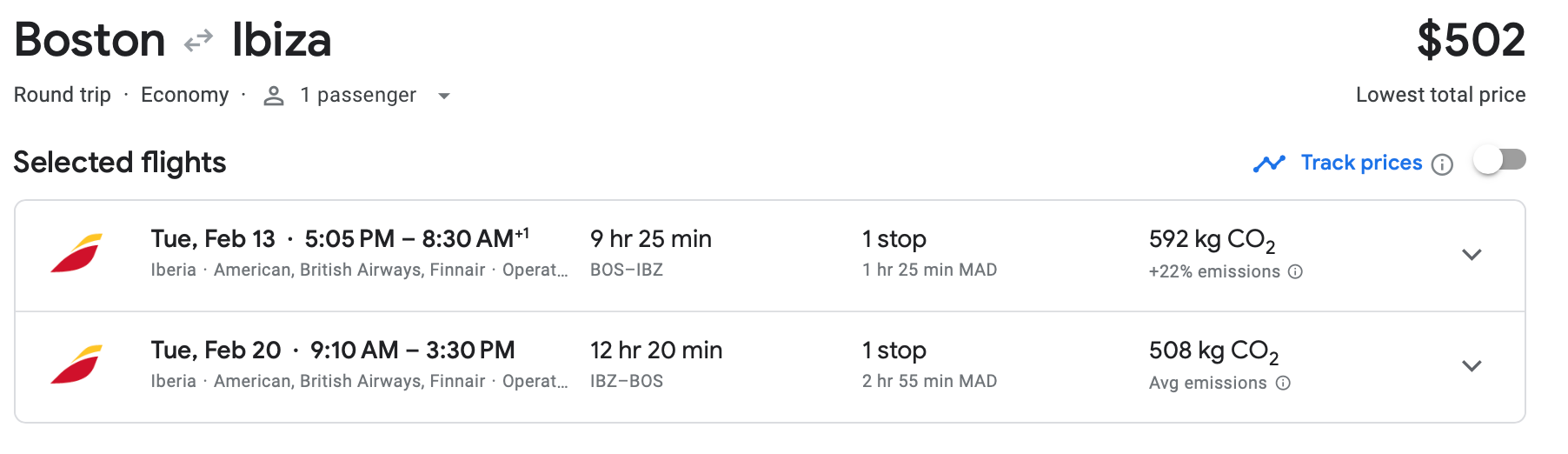
Task: Click the Track prices info icon
Action: (1442, 164)
